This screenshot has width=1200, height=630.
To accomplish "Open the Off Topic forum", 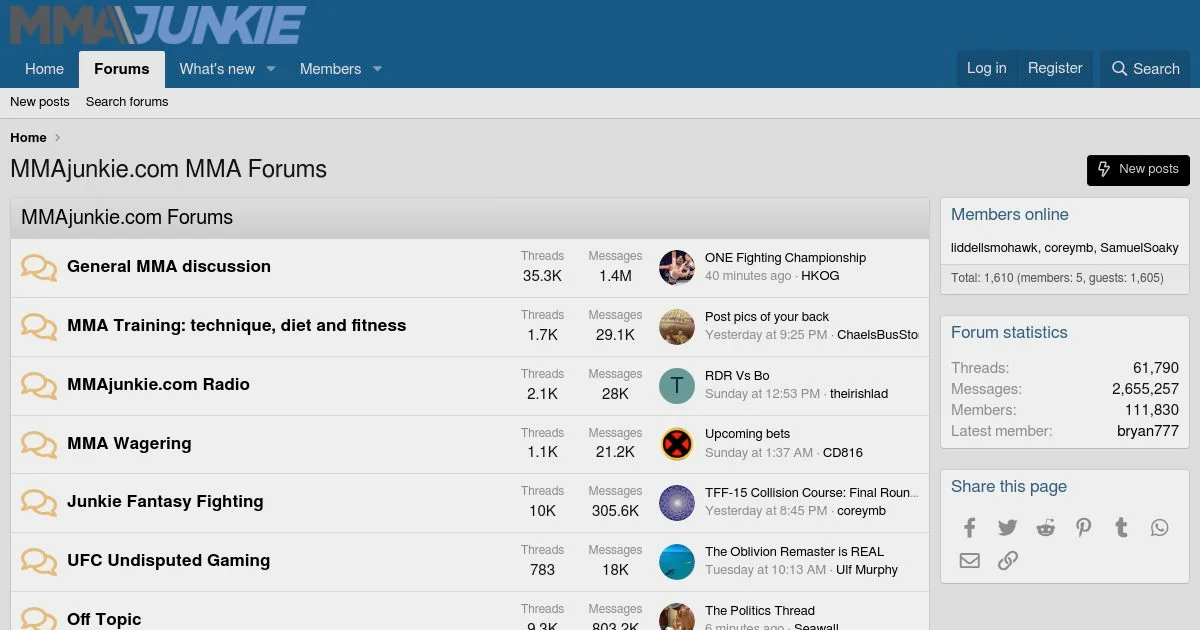I will [104, 620].
